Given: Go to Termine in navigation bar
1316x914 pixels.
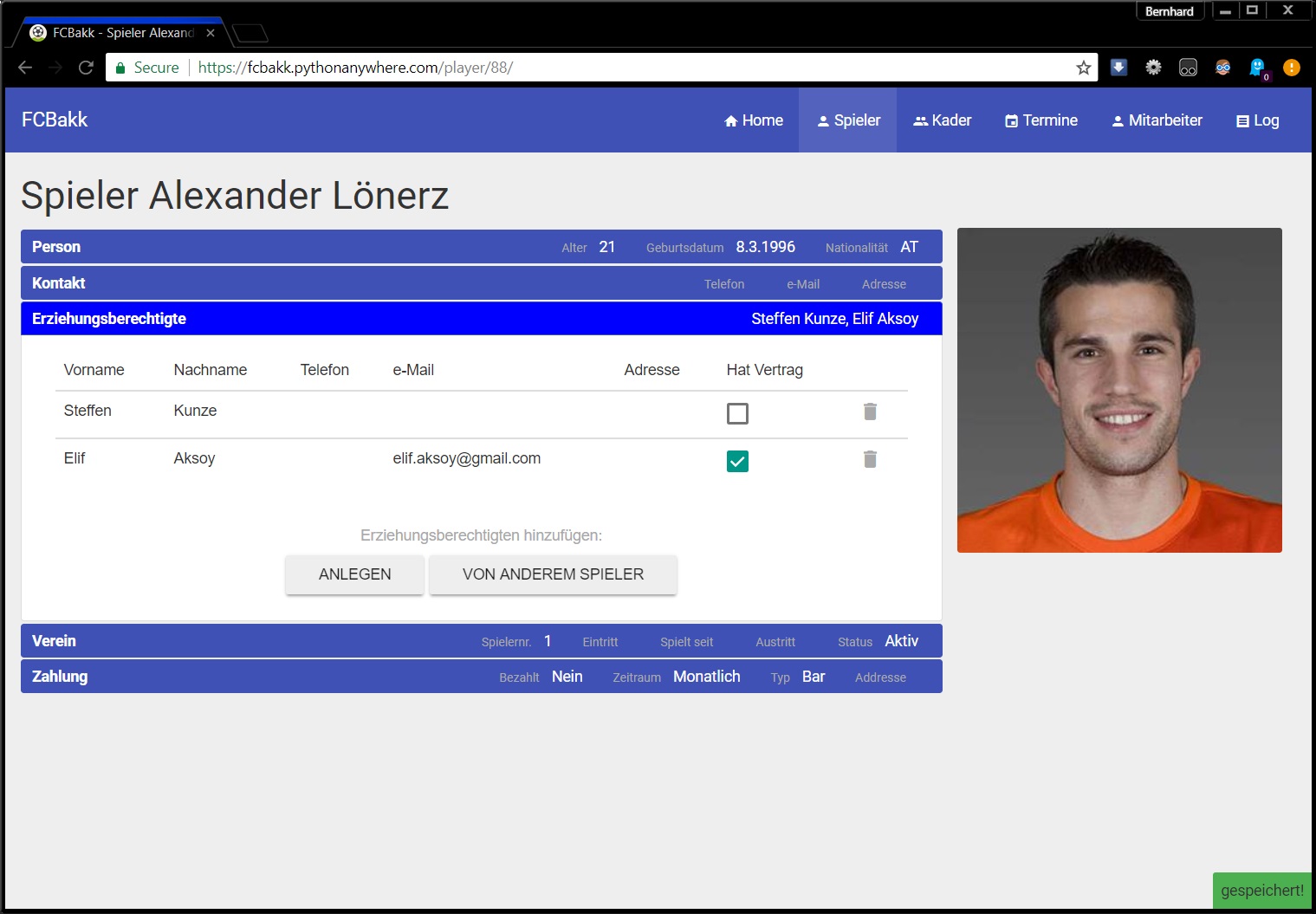Looking at the screenshot, I should click(x=1040, y=120).
